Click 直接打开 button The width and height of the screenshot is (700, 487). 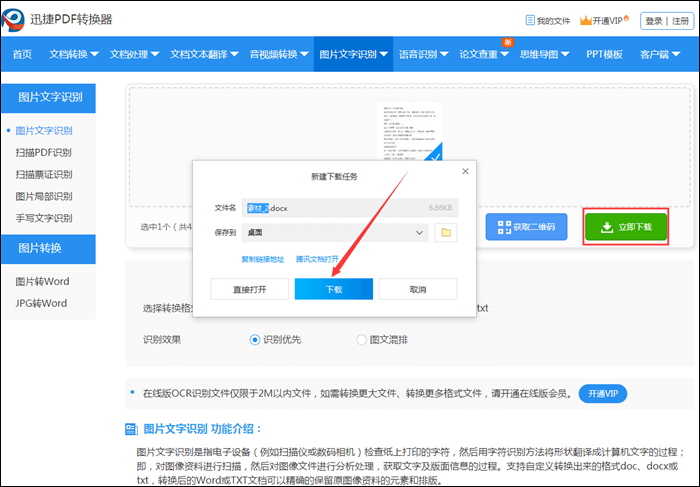(x=250, y=289)
